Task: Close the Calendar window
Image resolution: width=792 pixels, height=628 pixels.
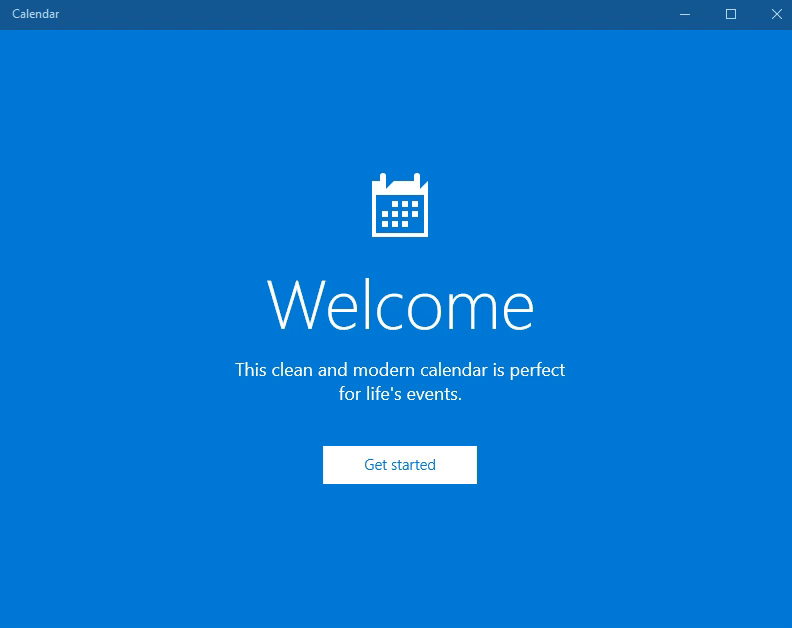Action: (776, 14)
